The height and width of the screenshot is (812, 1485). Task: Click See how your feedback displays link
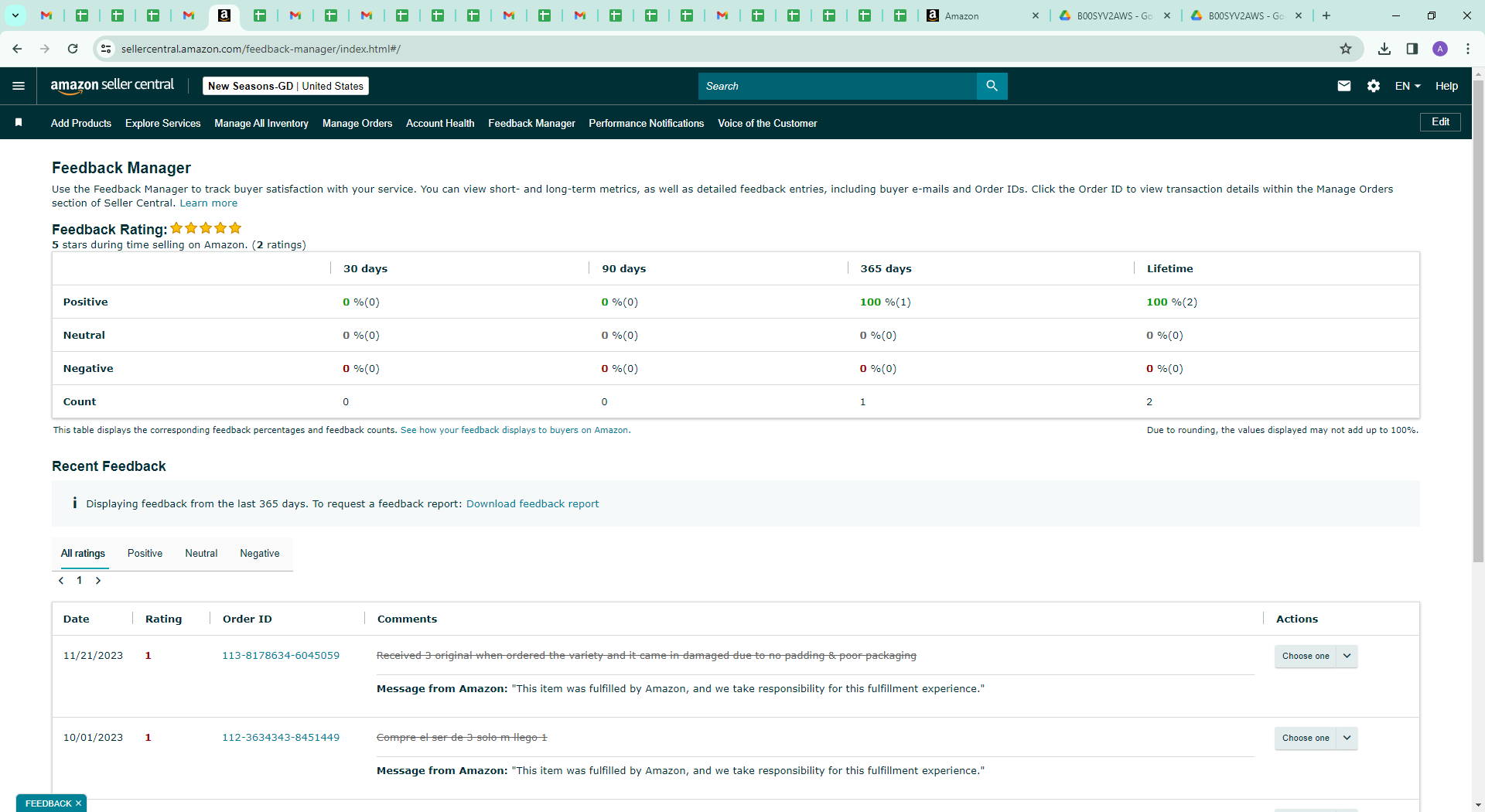515,430
